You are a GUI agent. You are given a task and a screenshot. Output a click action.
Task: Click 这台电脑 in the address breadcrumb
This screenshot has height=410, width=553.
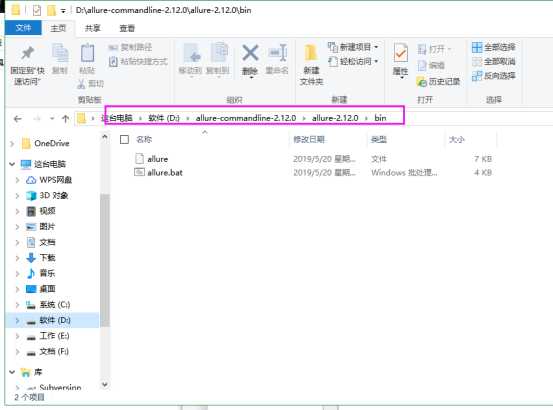point(117,118)
